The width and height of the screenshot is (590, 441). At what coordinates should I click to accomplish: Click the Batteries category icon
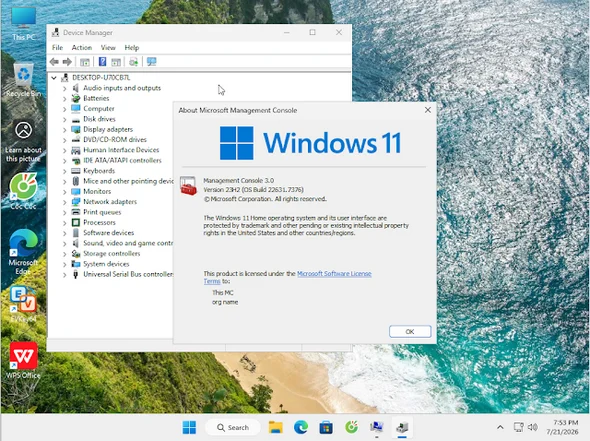click(76, 98)
